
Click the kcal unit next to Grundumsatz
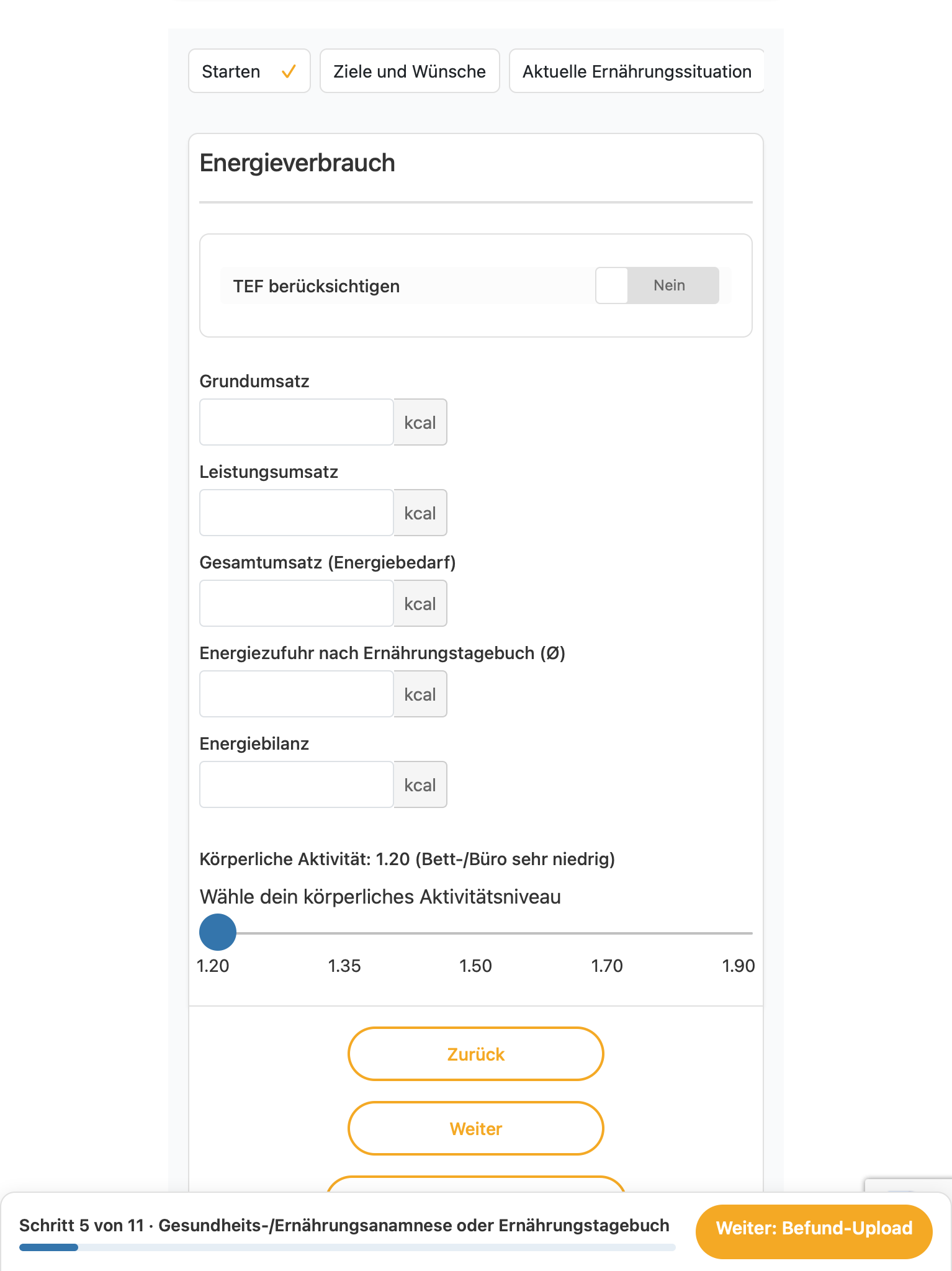tap(420, 422)
